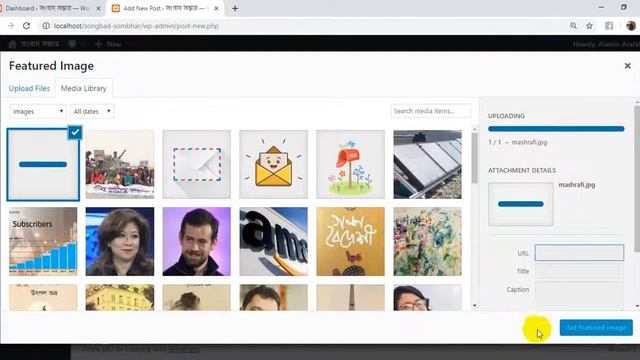Click the media grid scroll down arrow
The image size is (640, 360).
(474, 306)
